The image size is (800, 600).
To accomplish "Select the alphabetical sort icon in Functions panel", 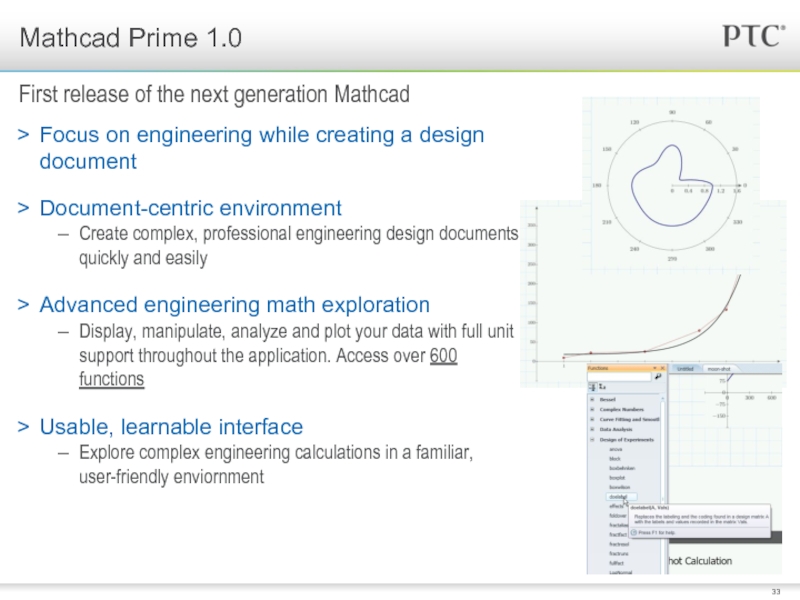I will pos(602,387).
